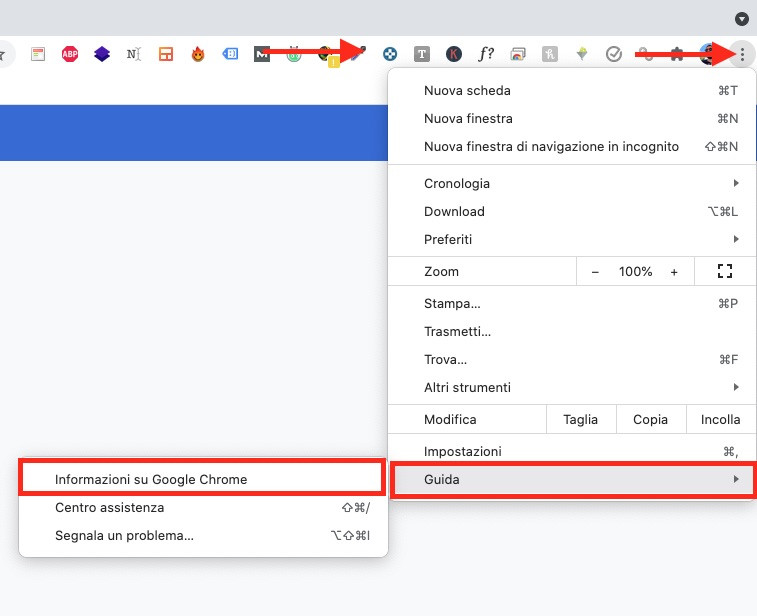The width and height of the screenshot is (757, 616).
Task: Click the 100% zoom value
Action: (635, 271)
